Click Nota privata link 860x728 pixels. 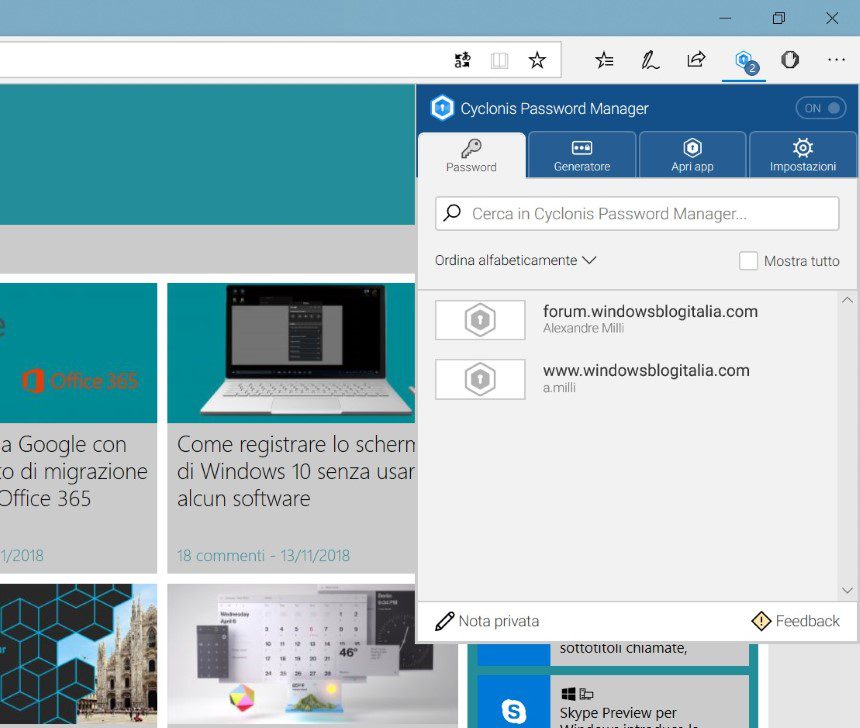[x=499, y=621]
